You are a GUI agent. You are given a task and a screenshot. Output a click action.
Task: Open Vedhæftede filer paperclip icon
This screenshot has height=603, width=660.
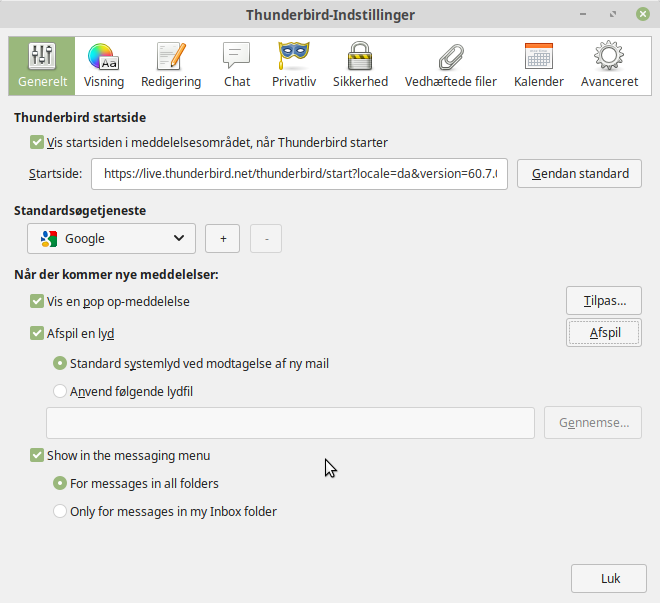[451, 57]
